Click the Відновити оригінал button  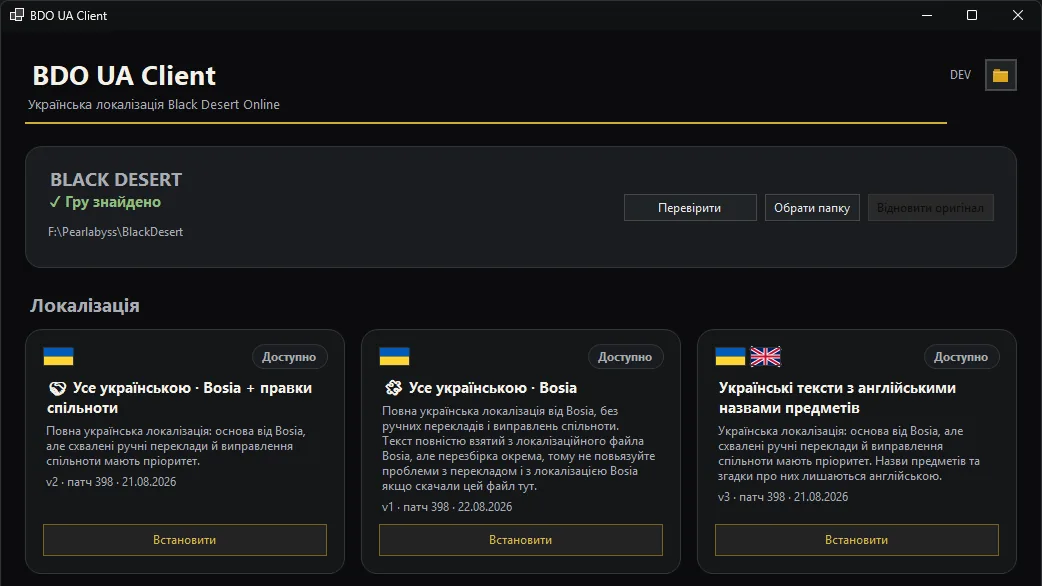point(930,207)
